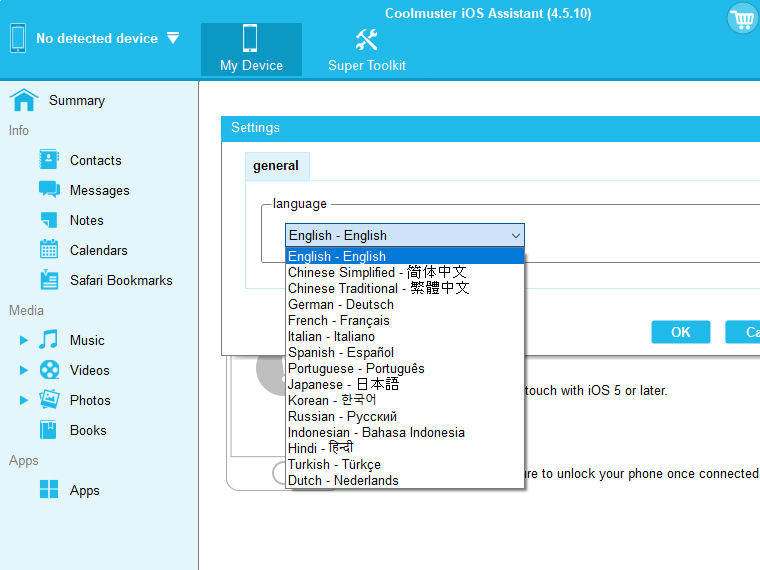
Task: Open Notes in the sidebar
Action: (x=86, y=220)
